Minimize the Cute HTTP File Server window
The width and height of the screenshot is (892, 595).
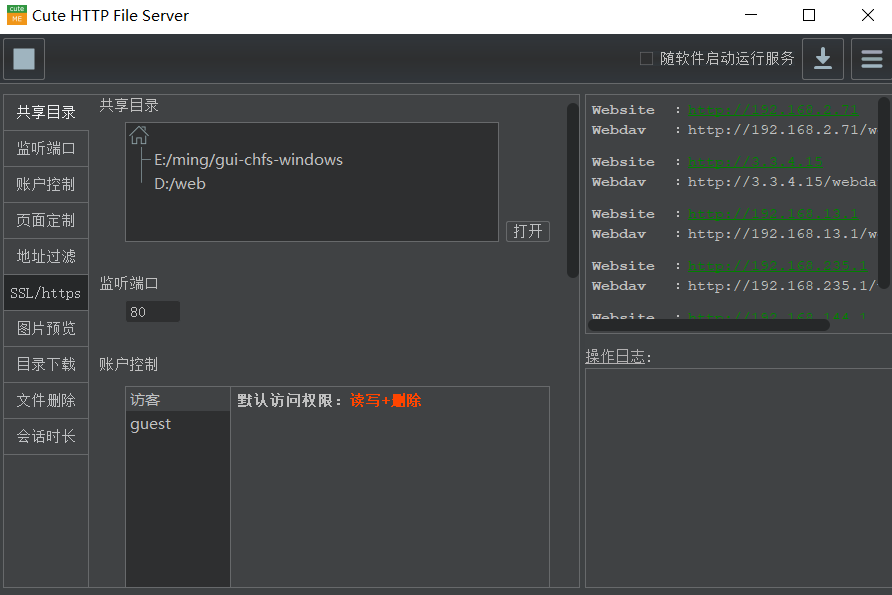pyautogui.click(x=751, y=15)
